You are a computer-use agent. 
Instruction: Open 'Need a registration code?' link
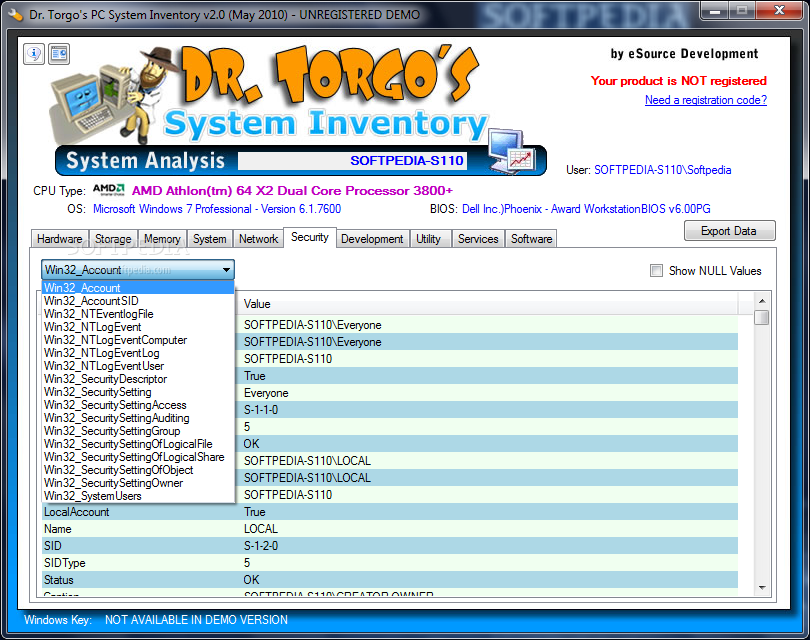click(706, 100)
